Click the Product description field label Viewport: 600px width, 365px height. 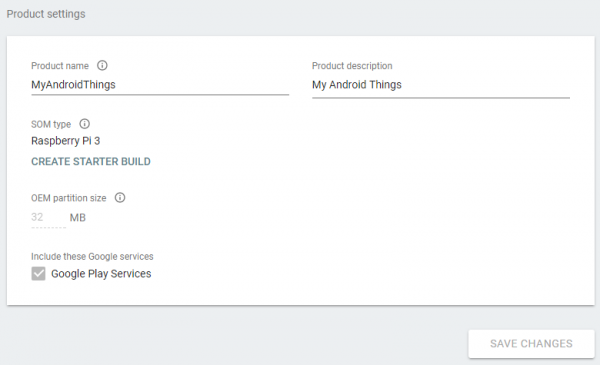click(x=352, y=66)
